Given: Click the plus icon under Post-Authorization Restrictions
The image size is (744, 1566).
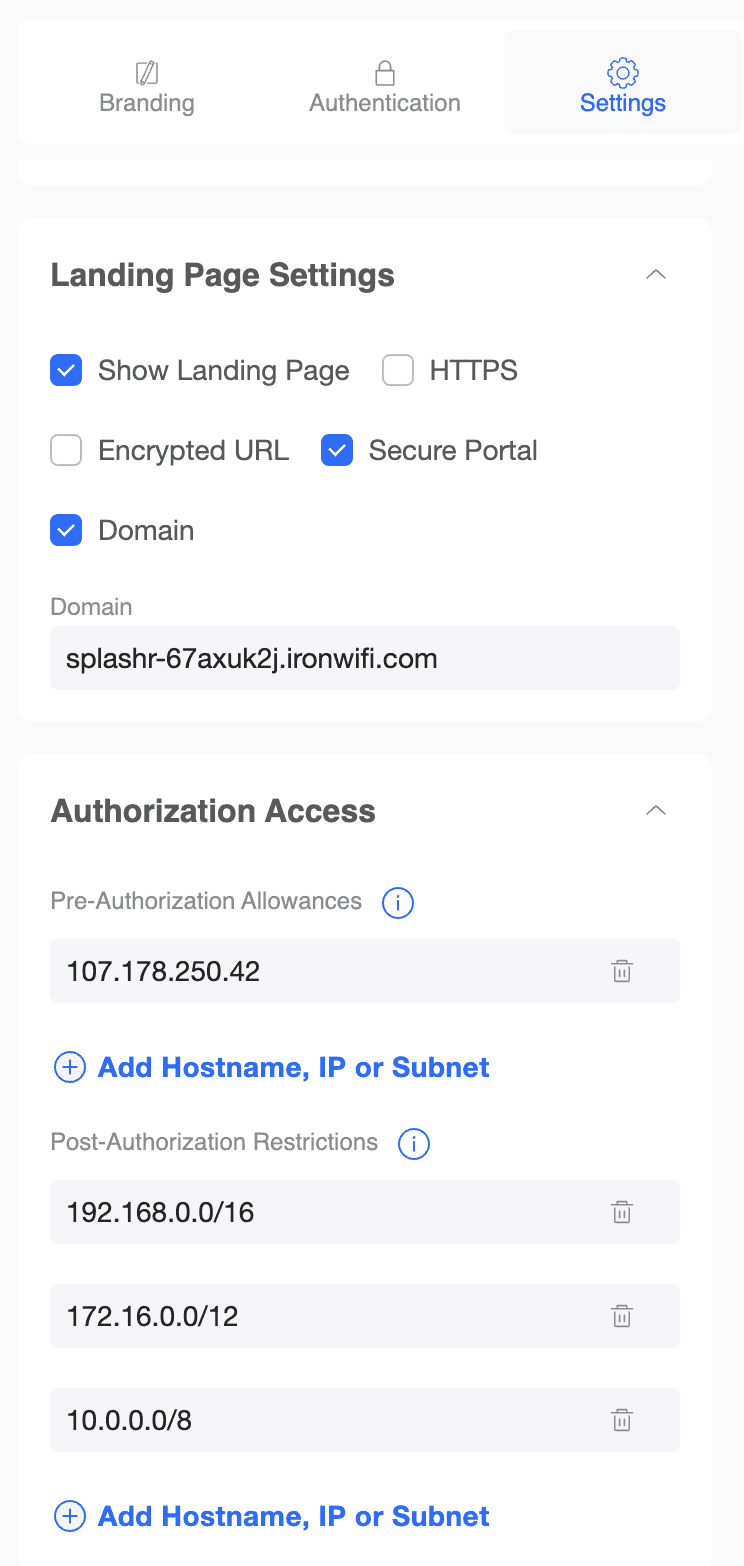Looking at the screenshot, I should click(x=69, y=1517).
